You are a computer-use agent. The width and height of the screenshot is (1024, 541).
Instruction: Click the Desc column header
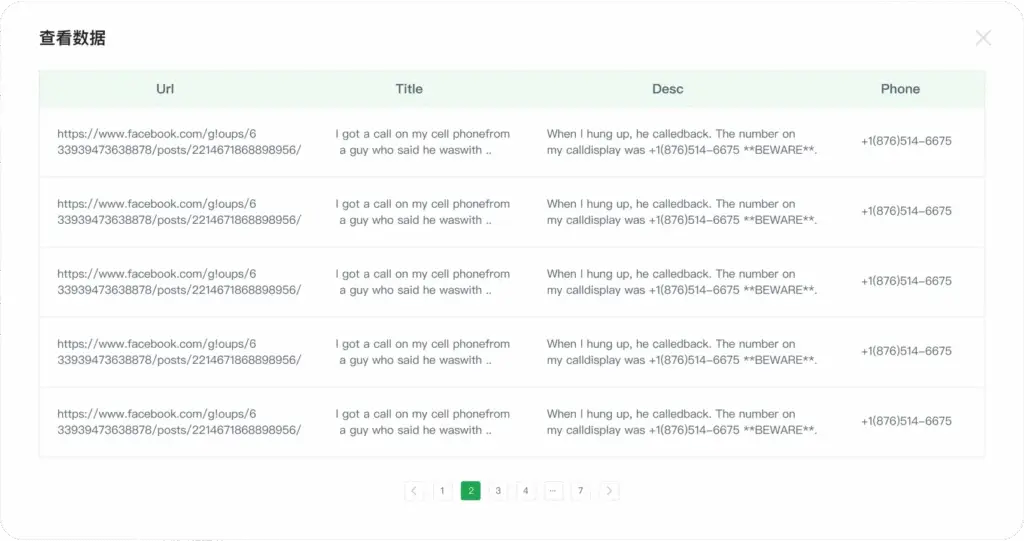point(667,89)
